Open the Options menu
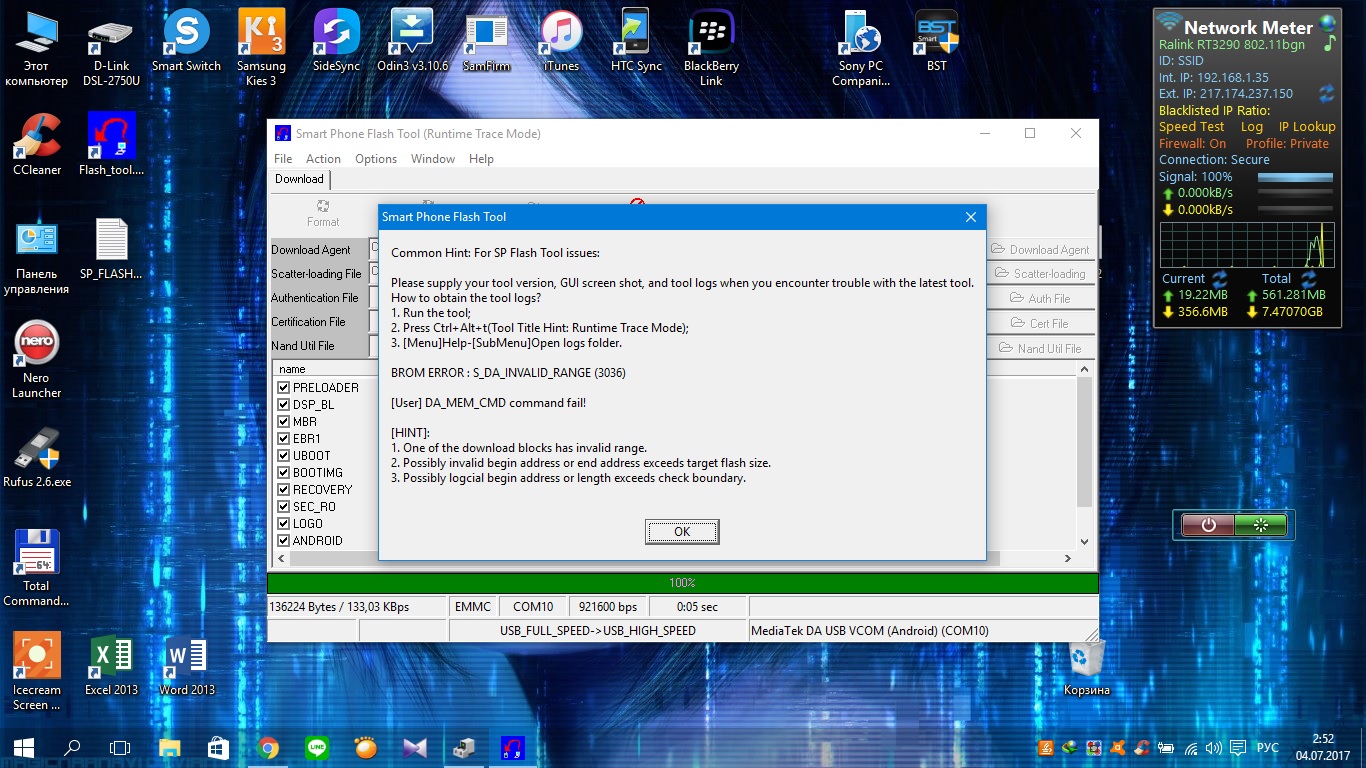The width and height of the screenshot is (1366, 768). 376,159
